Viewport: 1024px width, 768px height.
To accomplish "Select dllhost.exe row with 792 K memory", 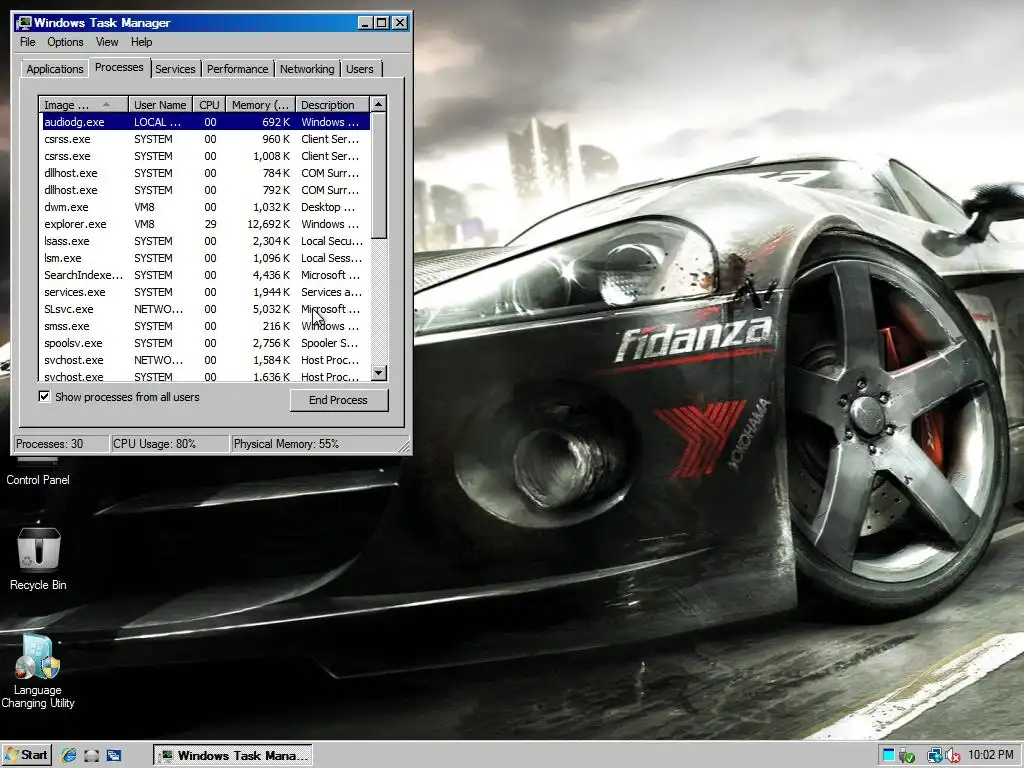I will (x=204, y=190).
